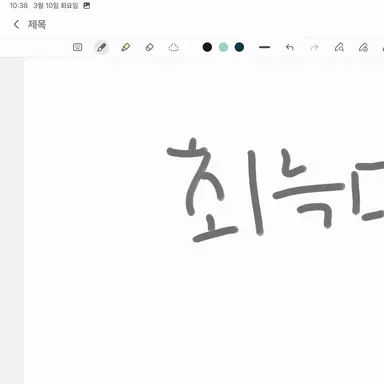Edit the note title 제목
The width and height of the screenshot is (384, 384).
click(37, 24)
